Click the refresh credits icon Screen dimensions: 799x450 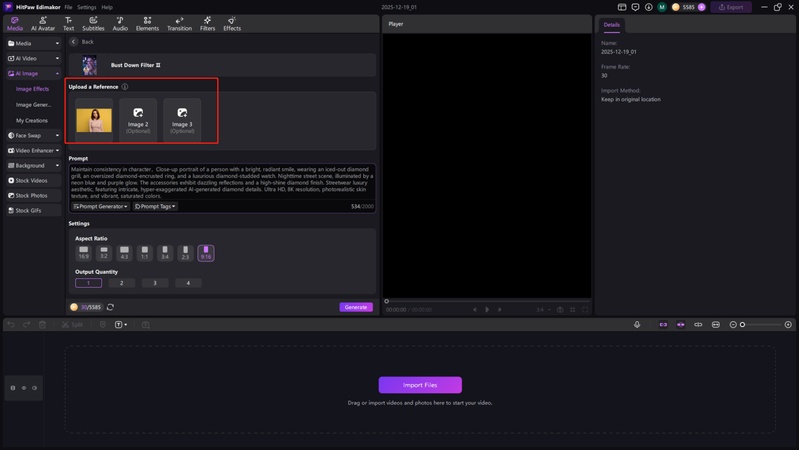coord(110,307)
